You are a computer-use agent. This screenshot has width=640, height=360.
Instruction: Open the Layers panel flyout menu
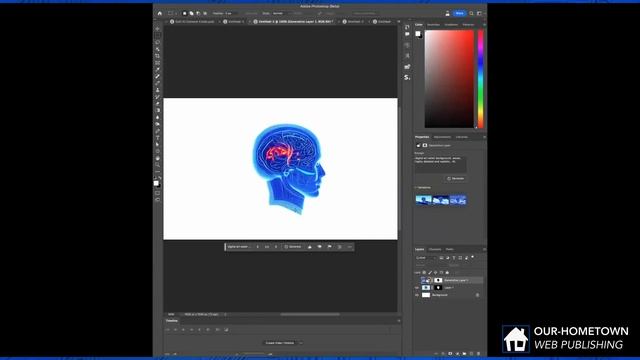pos(484,249)
